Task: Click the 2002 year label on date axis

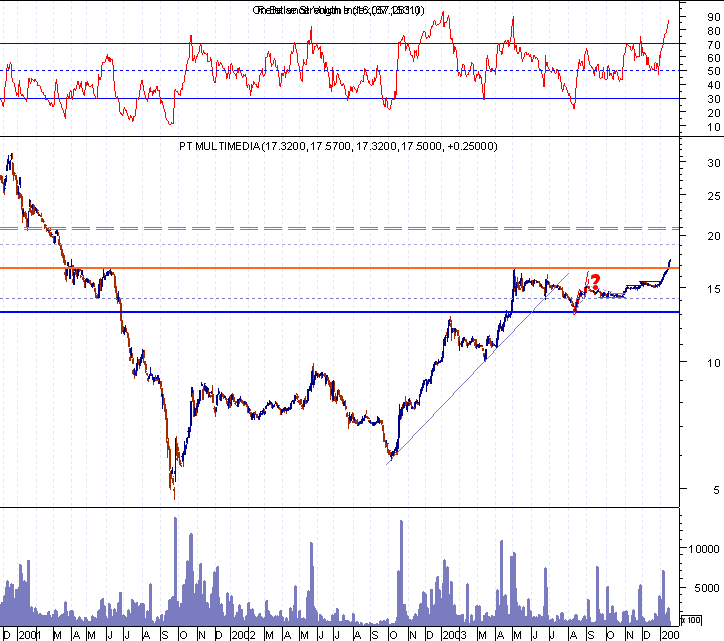Action: point(244,635)
